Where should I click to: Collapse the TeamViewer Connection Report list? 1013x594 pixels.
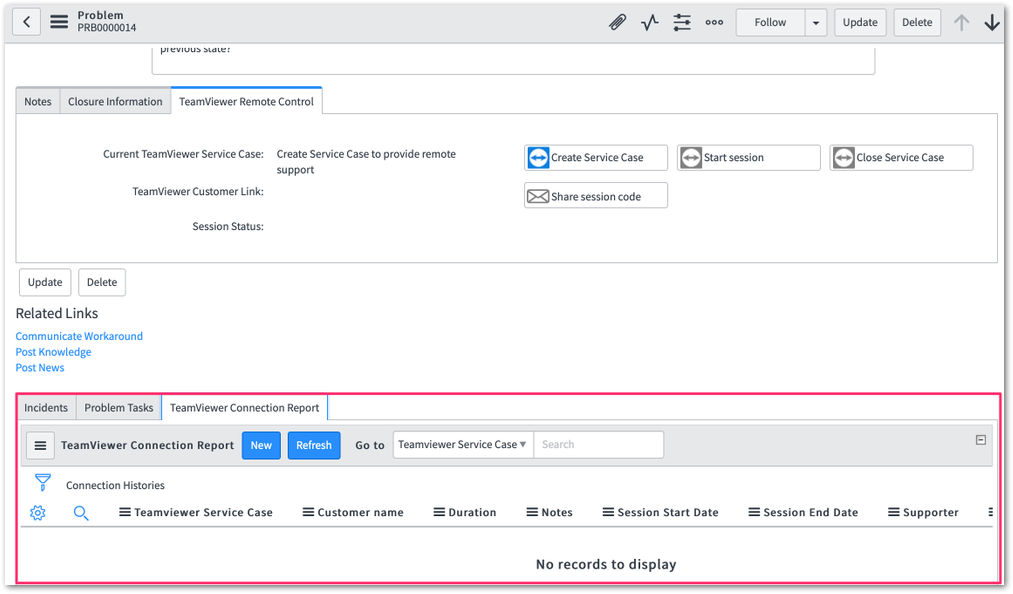pos(981,440)
